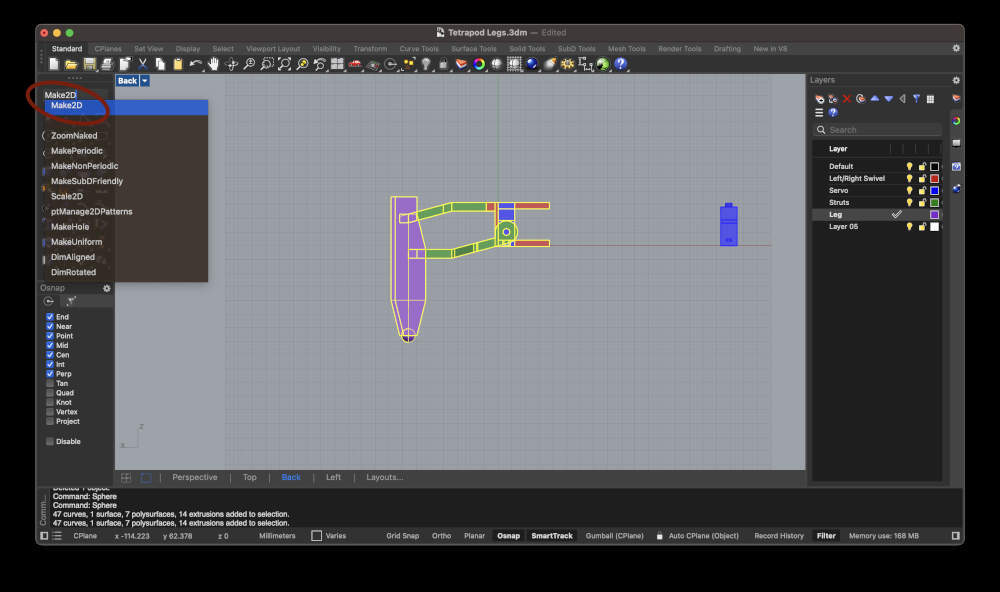Switch to the Top viewport tab
Image resolution: width=1000 pixels, height=592 pixels.
[x=249, y=477]
